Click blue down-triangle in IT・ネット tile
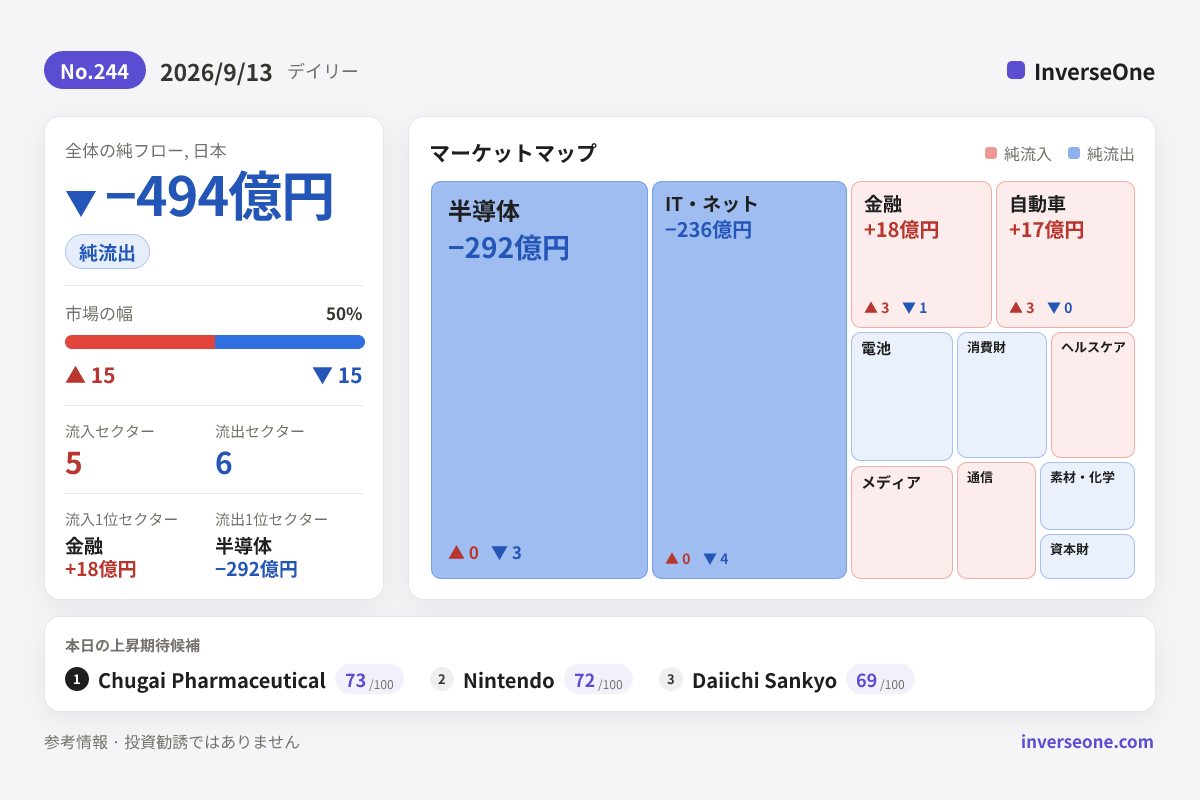The height and width of the screenshot is (800, 1200). 709,559
